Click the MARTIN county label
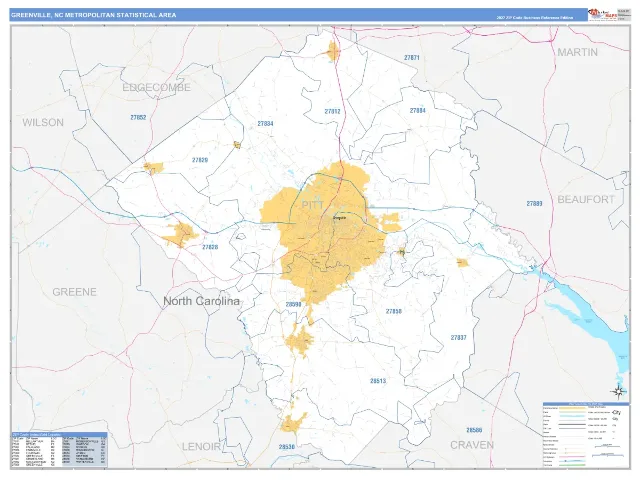Screen dimensions: 640x480 [x=577, y=52]
